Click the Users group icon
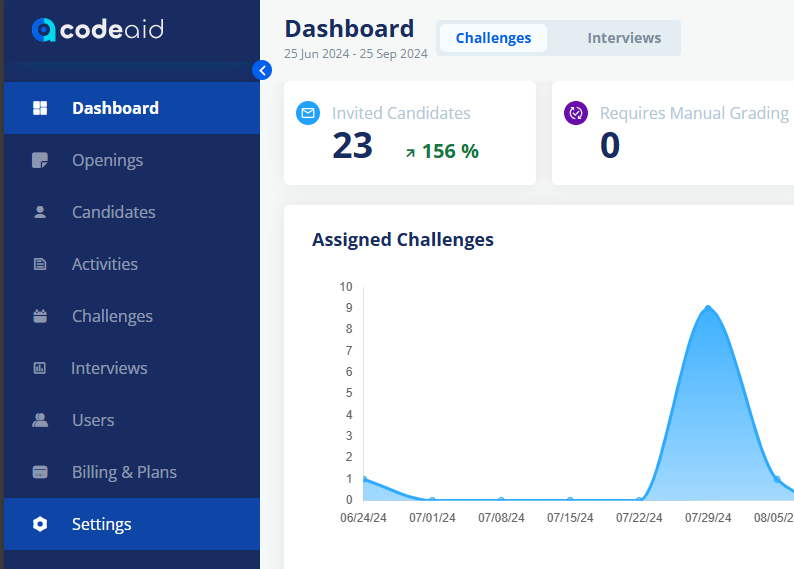 coord(40,420)
